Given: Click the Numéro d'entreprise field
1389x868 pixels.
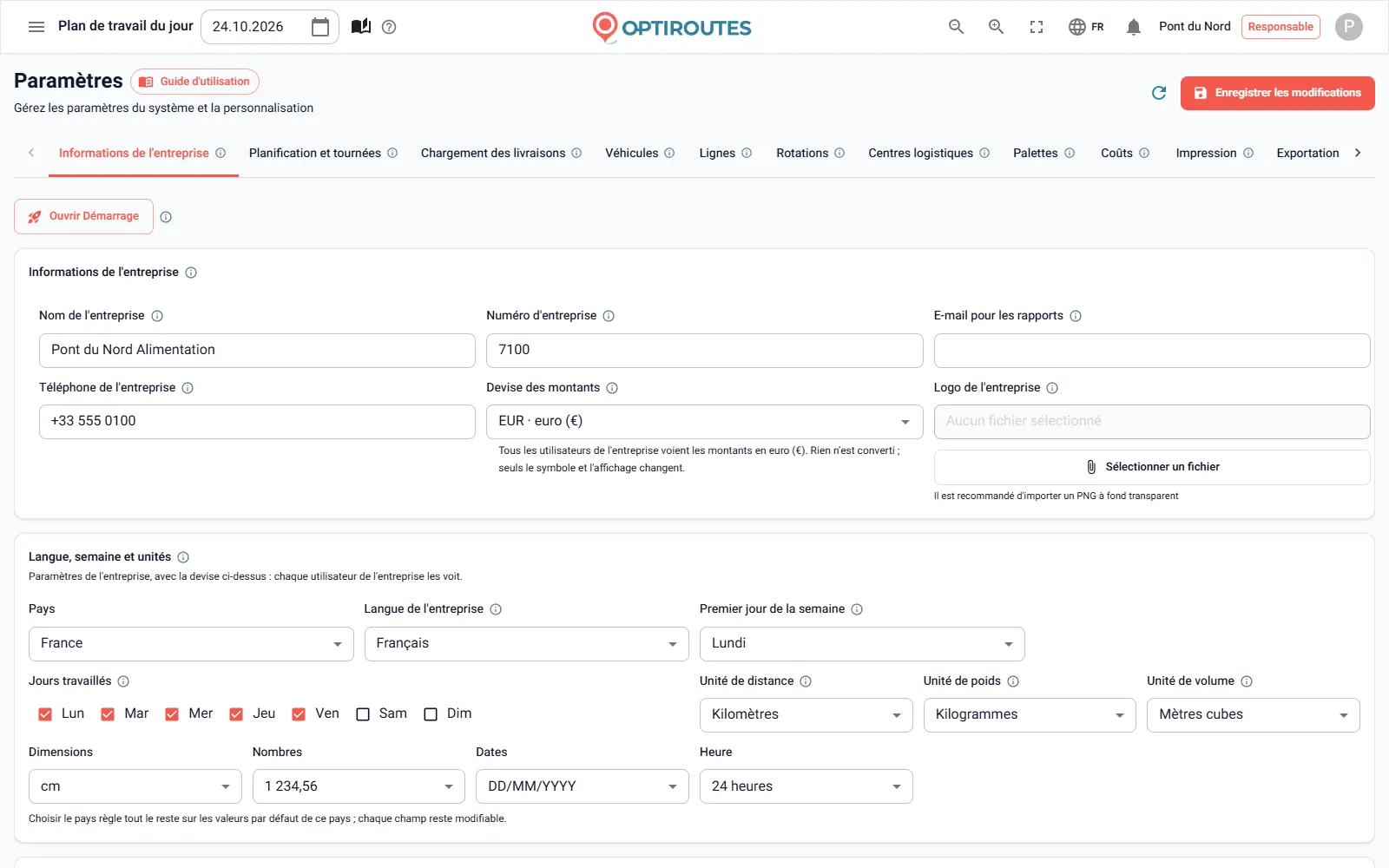Looking at the screenshot, I should click(704, 351).
